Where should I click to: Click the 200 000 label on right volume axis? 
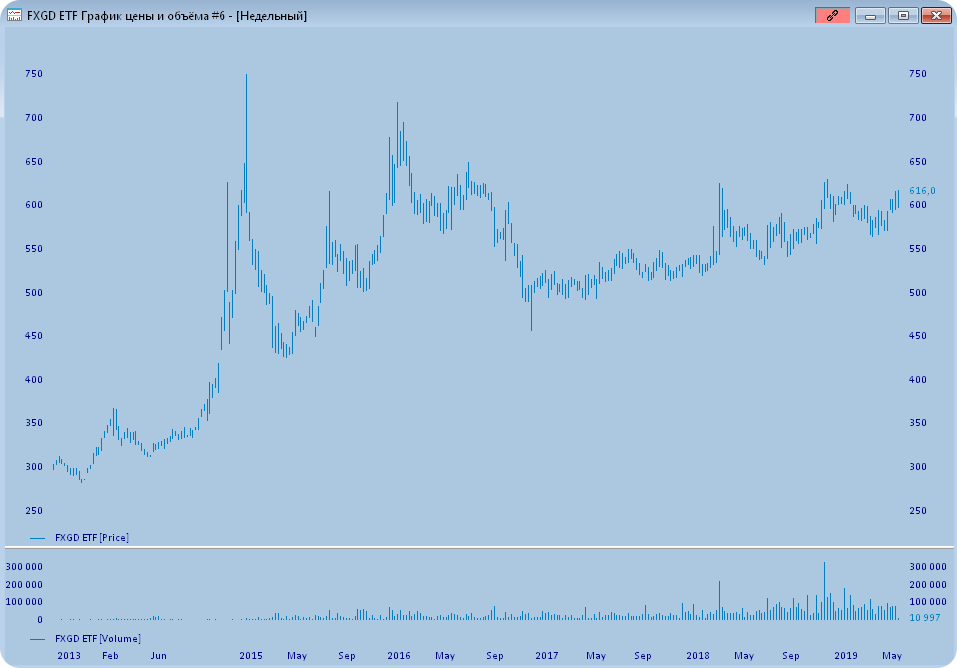pos(928,584)
